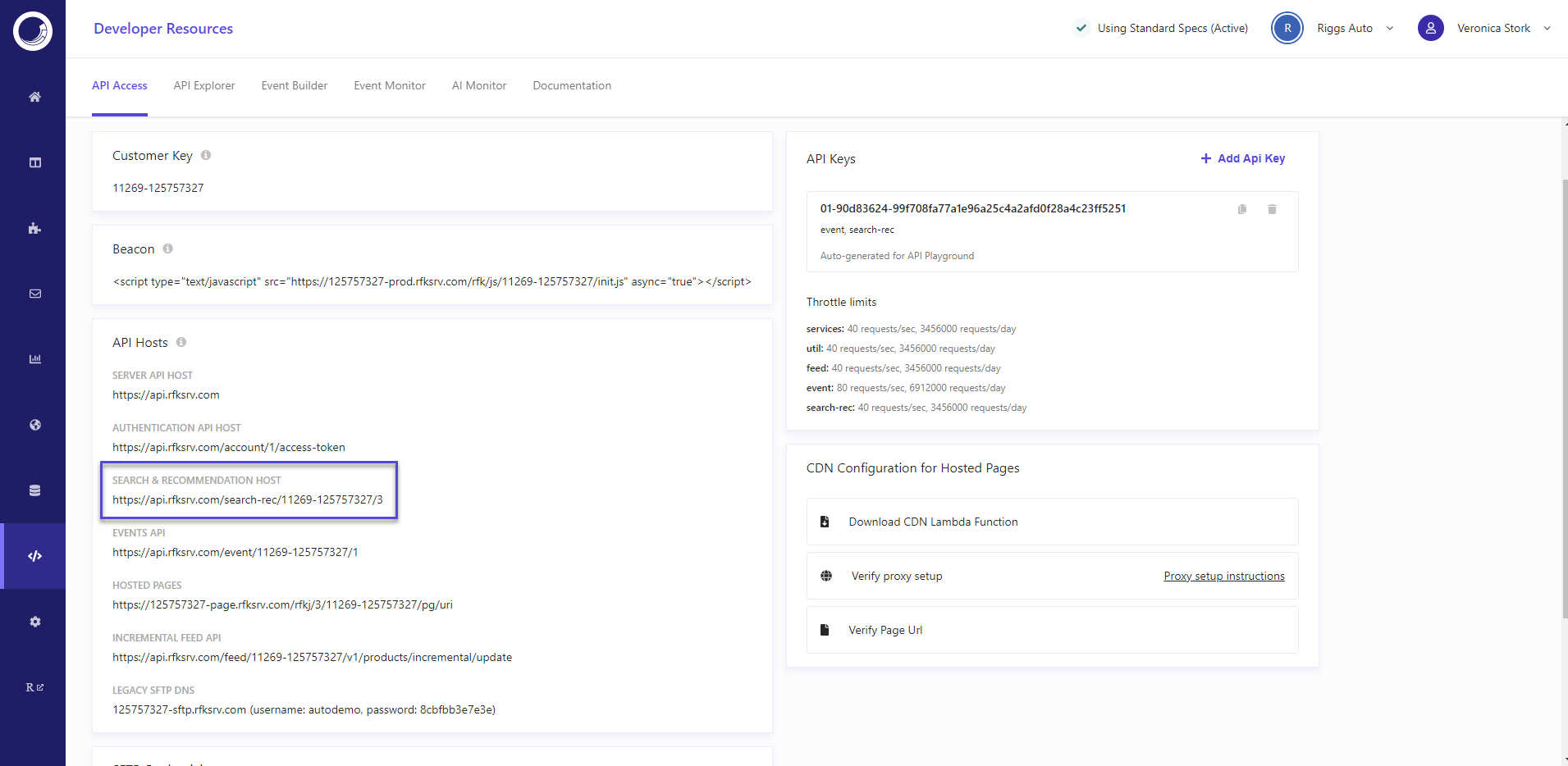Open the R external link sidebar icon
1568x766 pixels.
coord(34,687)
